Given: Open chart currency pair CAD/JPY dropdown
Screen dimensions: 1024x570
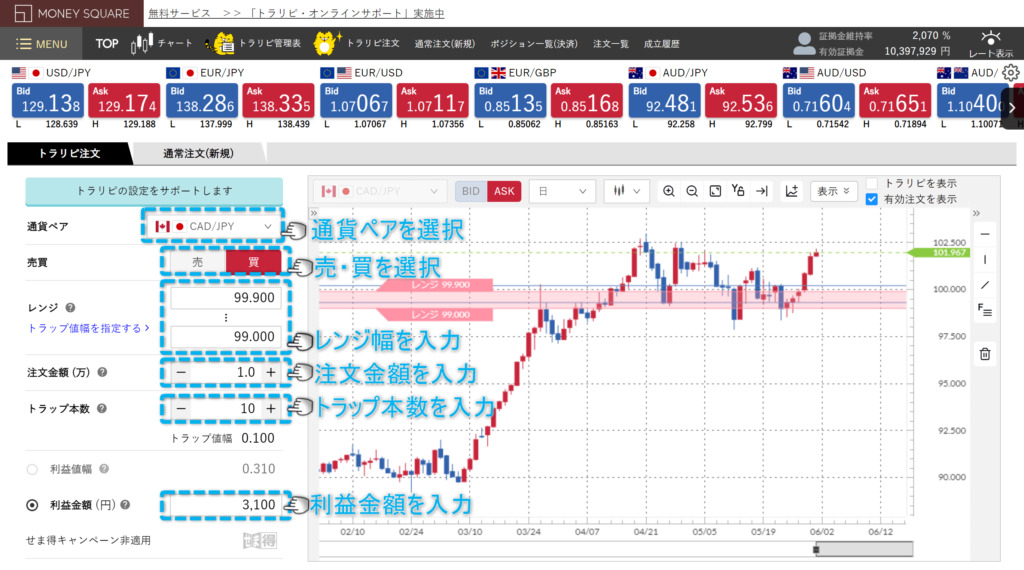Looking at the screenshot, I should [x=379, y=191].
